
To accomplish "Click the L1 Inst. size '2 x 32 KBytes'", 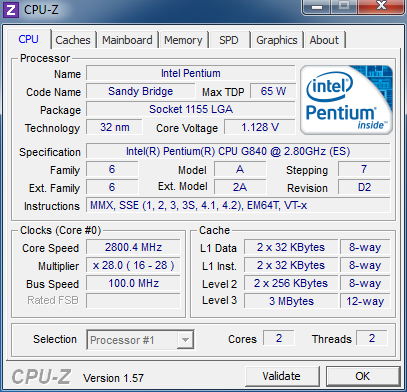I will point(291,265).
